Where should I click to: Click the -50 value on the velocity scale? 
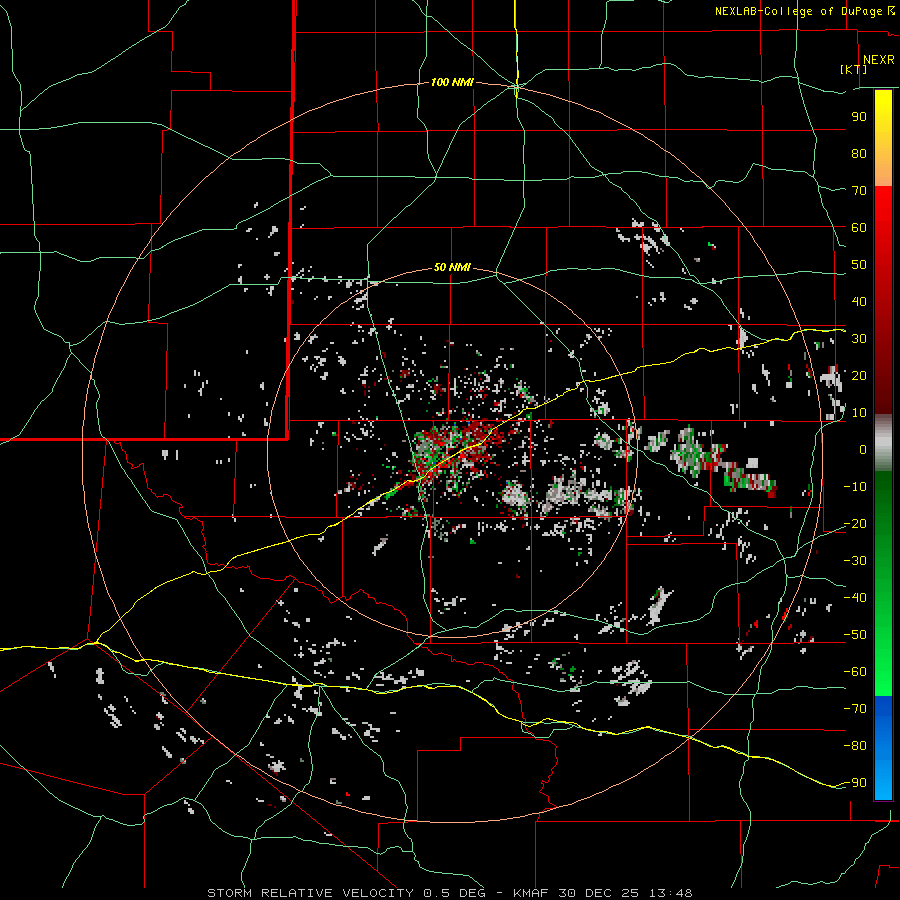tap(855, 635)
